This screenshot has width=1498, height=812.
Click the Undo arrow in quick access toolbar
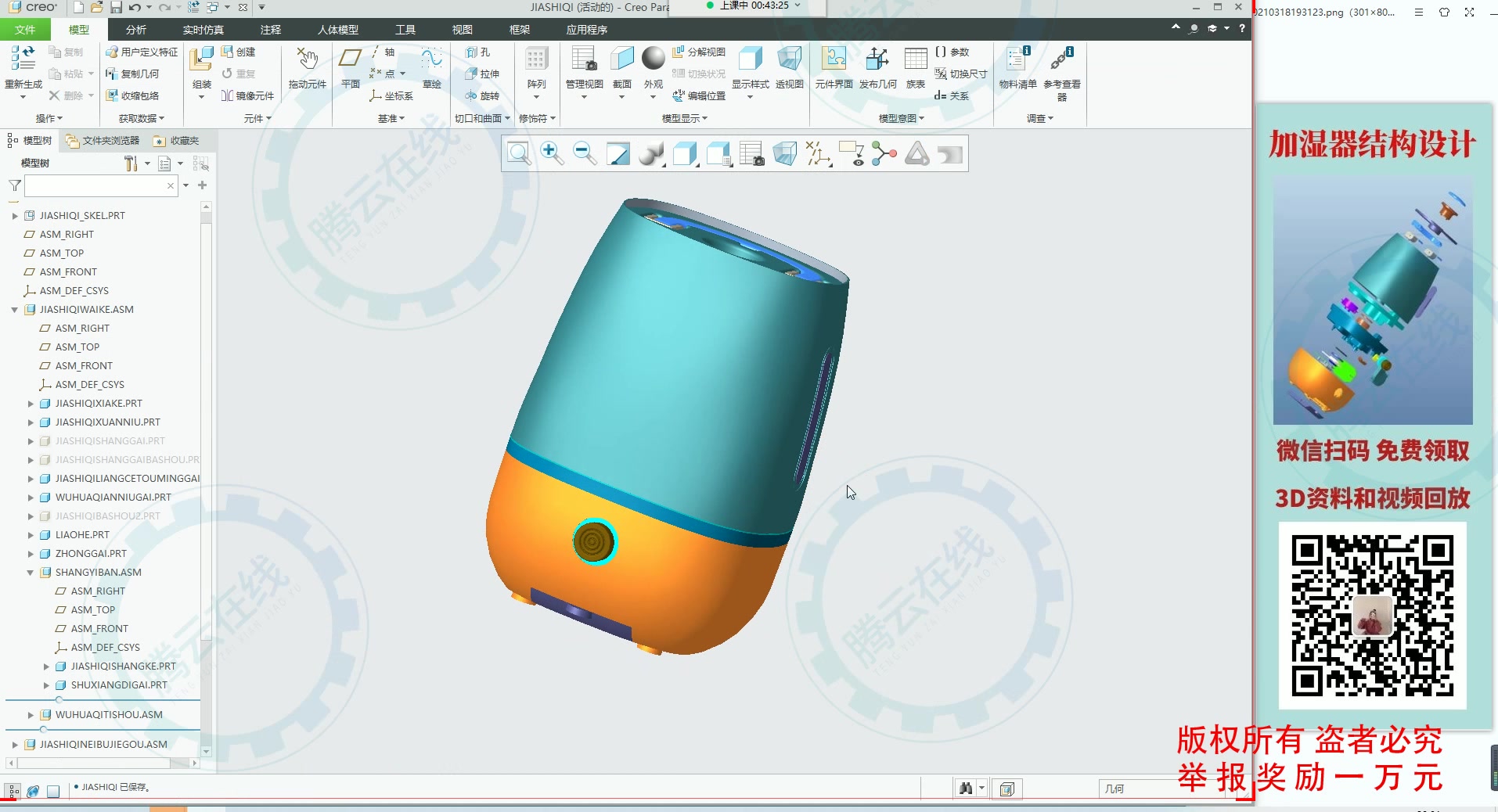coord(135,7)
